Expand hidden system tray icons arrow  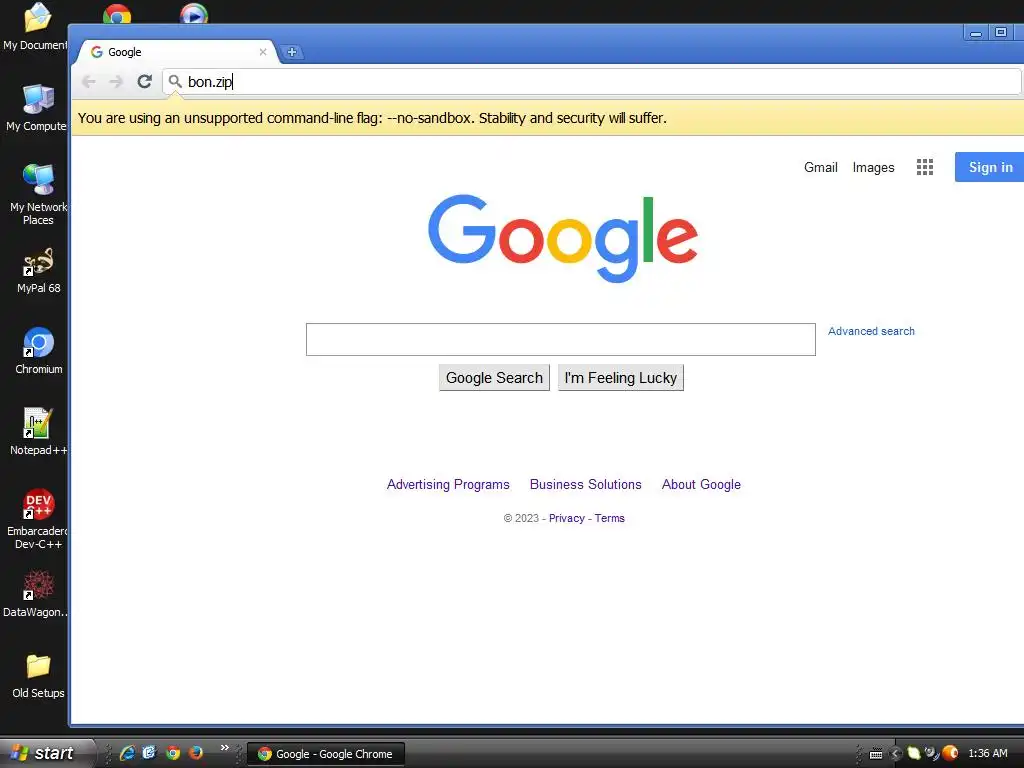click(x=895, y=754)
